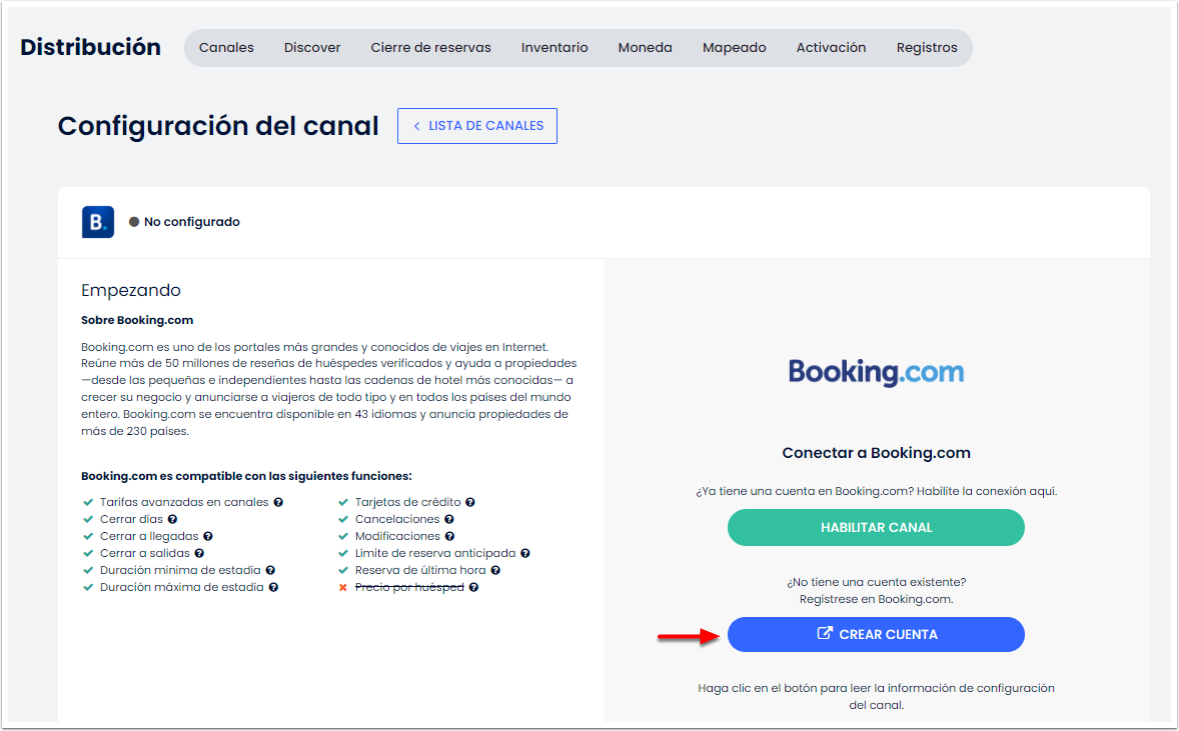Click the Booking.com 'B' channel logo icon
The height and width of the screenshot is (731, 1179).
[98, 222]
